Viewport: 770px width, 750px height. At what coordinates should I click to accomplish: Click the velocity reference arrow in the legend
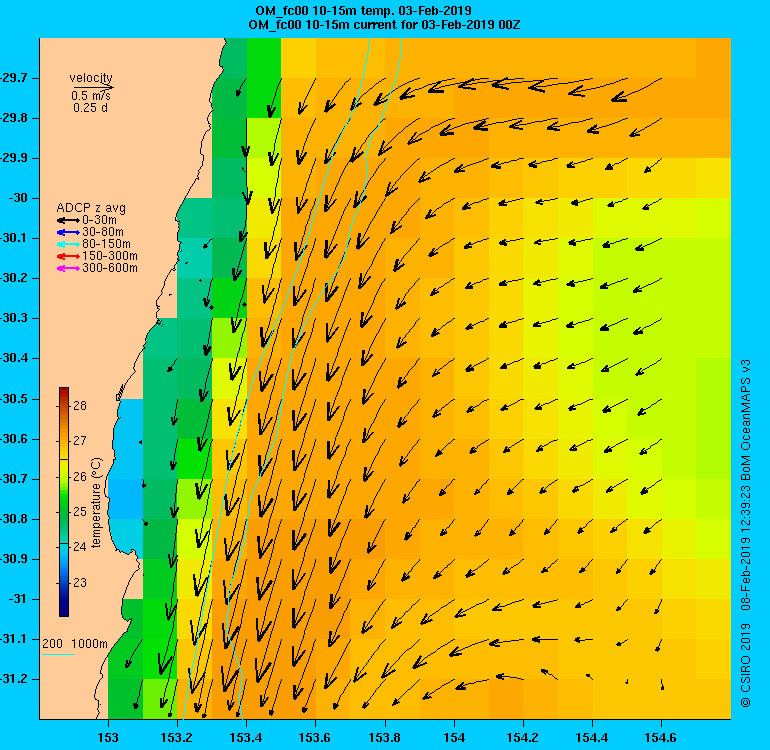pyautogui.click(x=93, y=88)
